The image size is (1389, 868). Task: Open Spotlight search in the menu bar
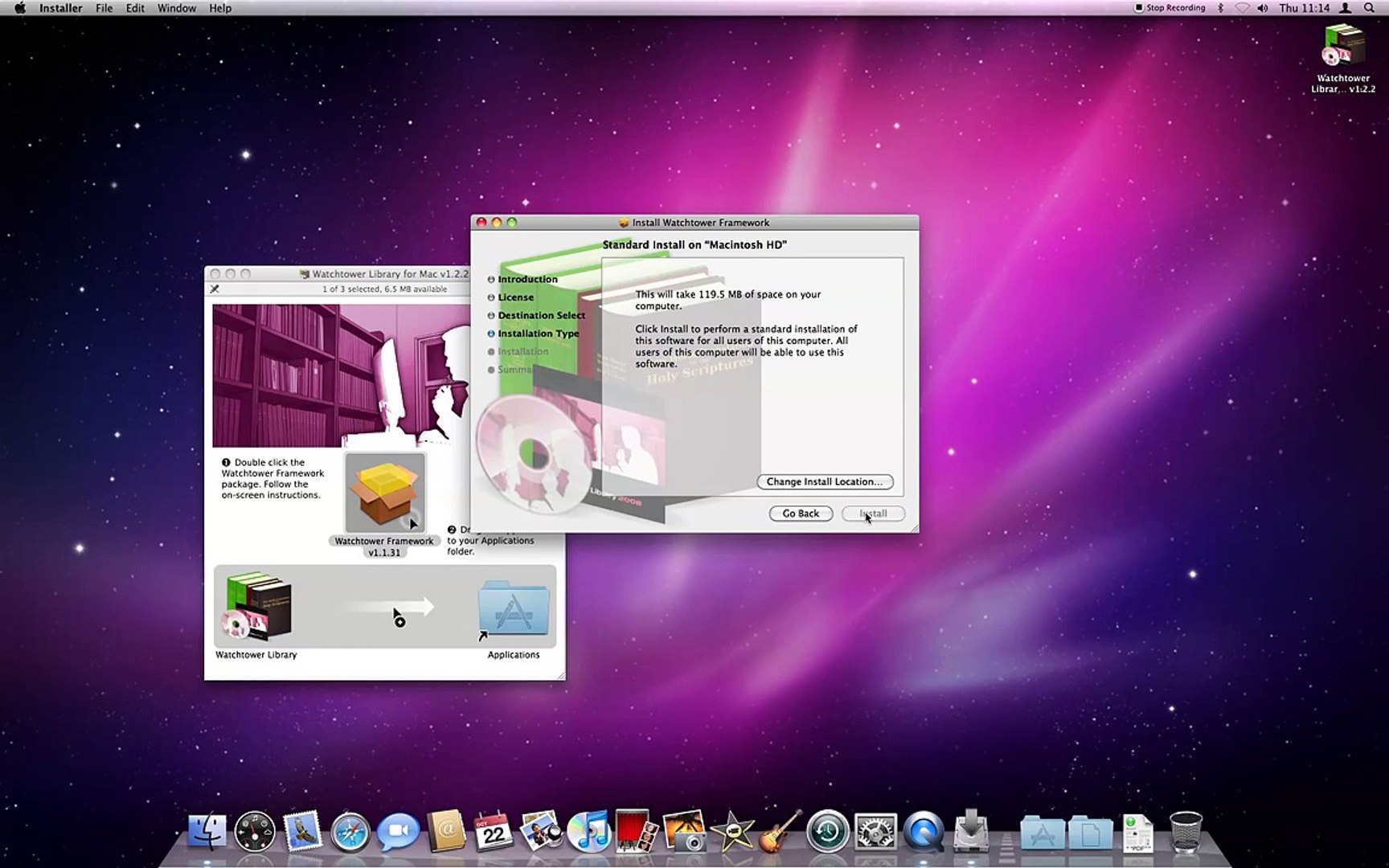point(1369,8)
